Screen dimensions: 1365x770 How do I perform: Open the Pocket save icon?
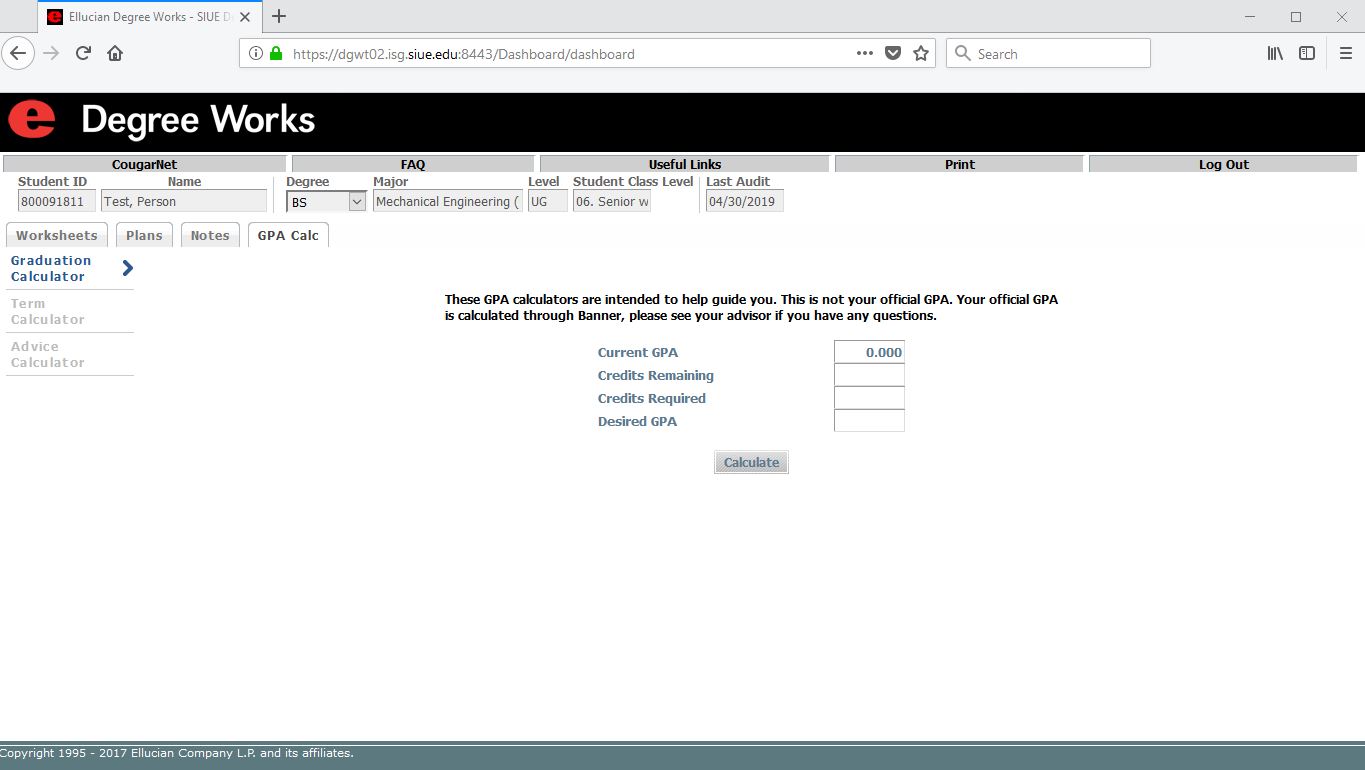click(893, 54)
